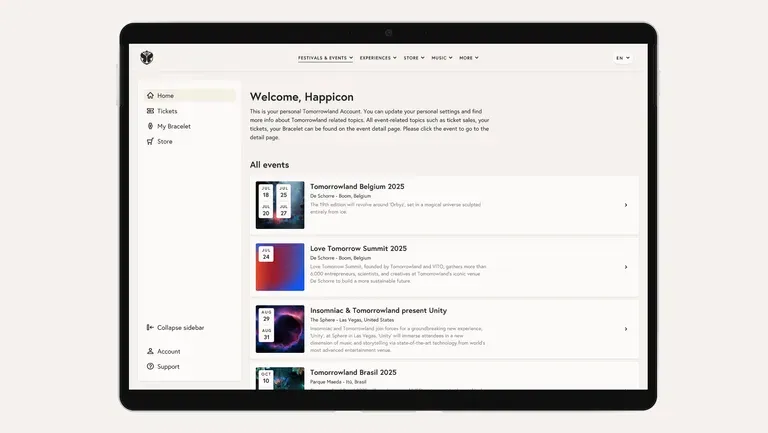The image size is (768, 433).
Task: Open the Music dropdown menu
Action: (442, 58)
